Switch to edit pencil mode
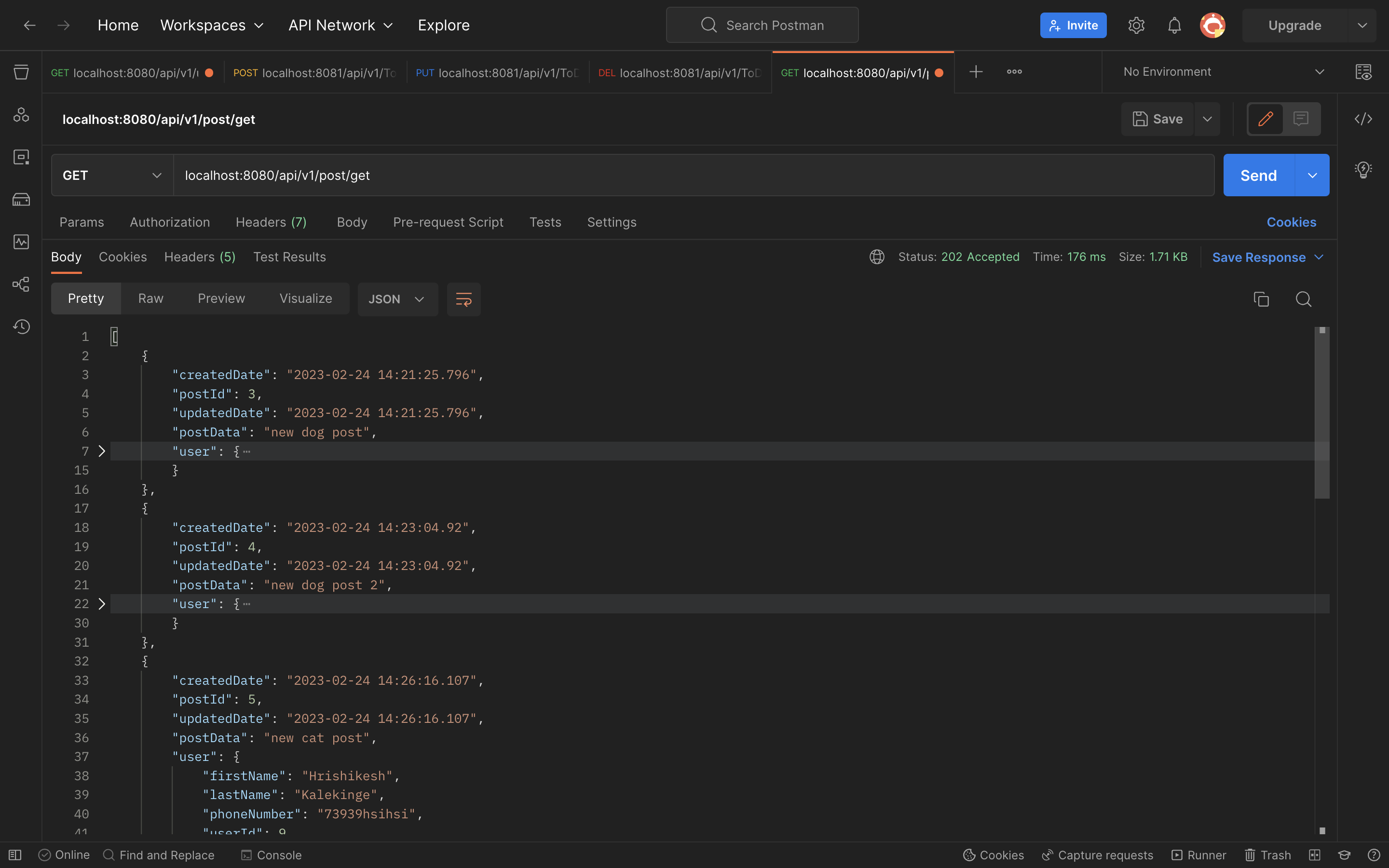Screen dimensions: 1389x868 point(1266,119)
